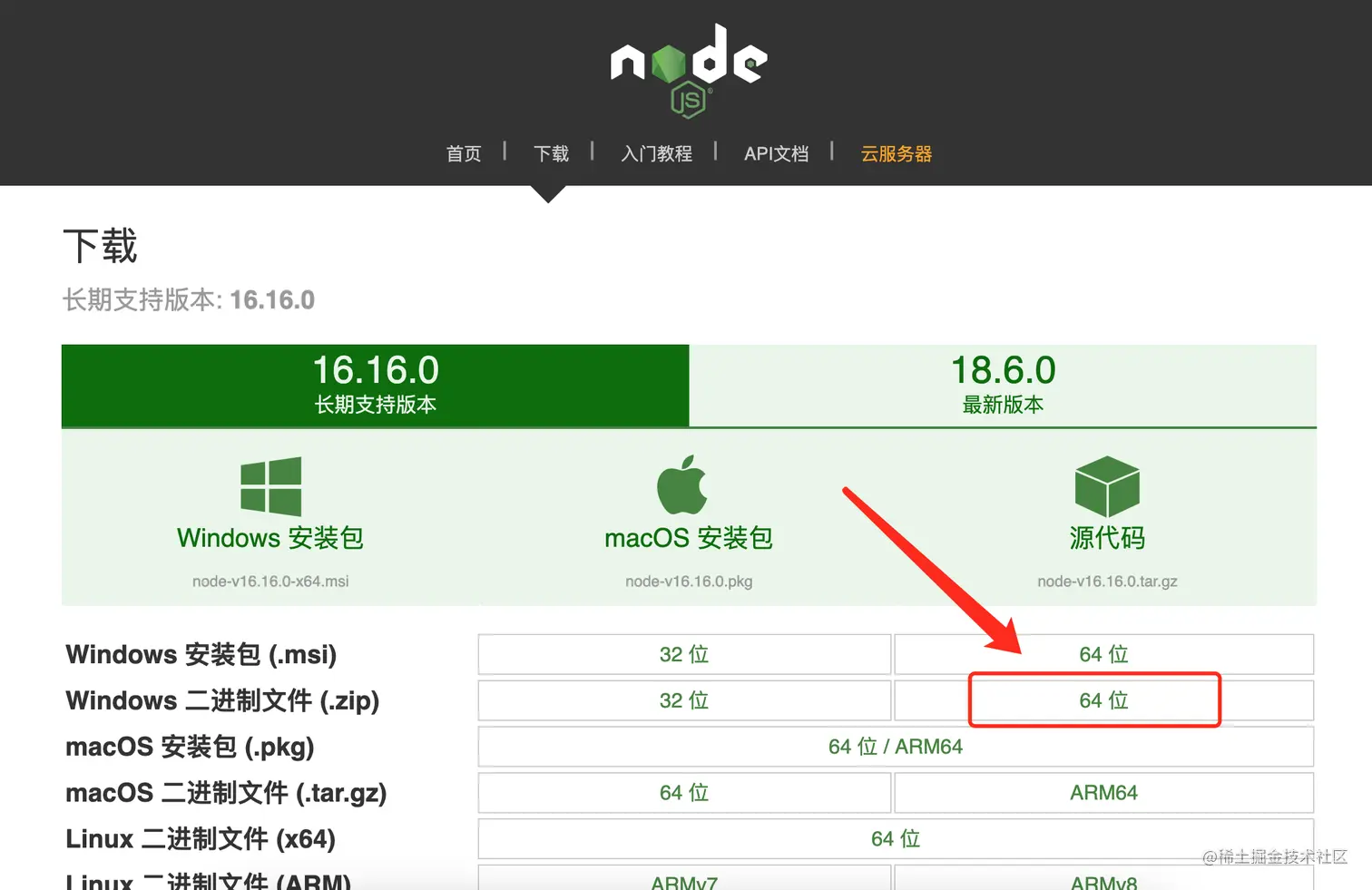The height and width of the screenshot is (890, 1372).
Task: Download 32 位 Windows 安装包 (.msi)
Action: click(684, 654)
